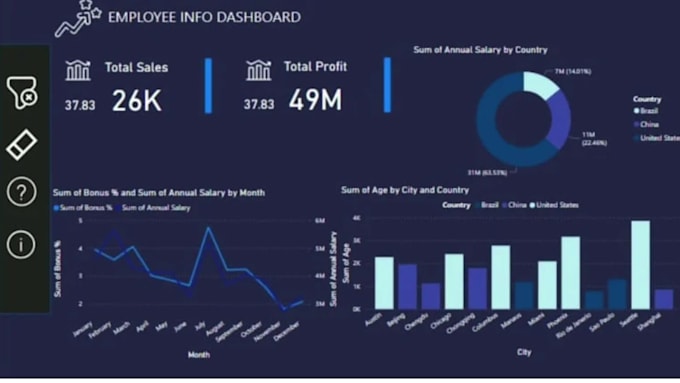Click the EMPLOYEE INFO DASHBOARD title

click(204, 17)
